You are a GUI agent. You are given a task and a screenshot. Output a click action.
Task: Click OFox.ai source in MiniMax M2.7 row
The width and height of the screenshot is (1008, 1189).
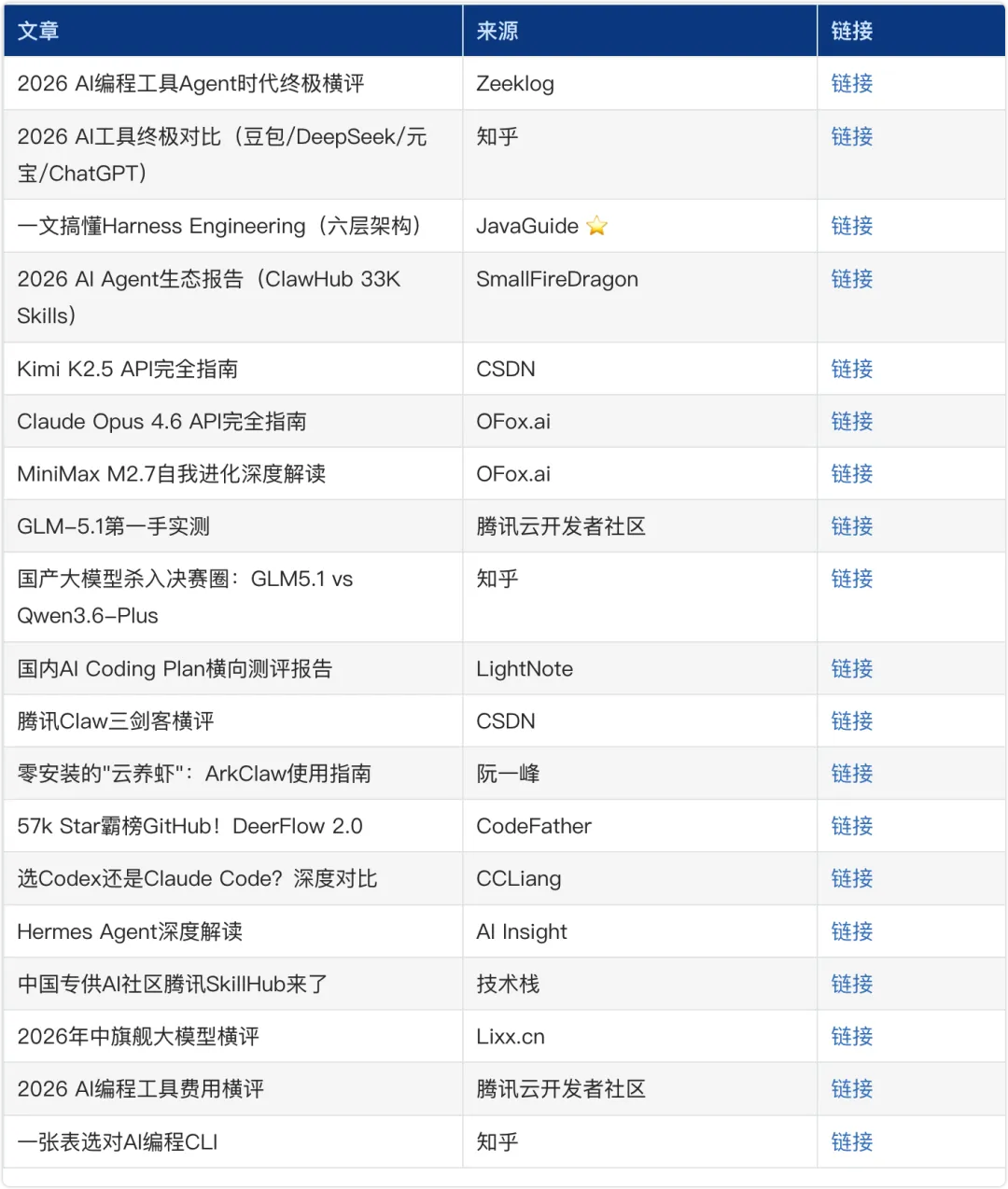(x=513, y=474)
